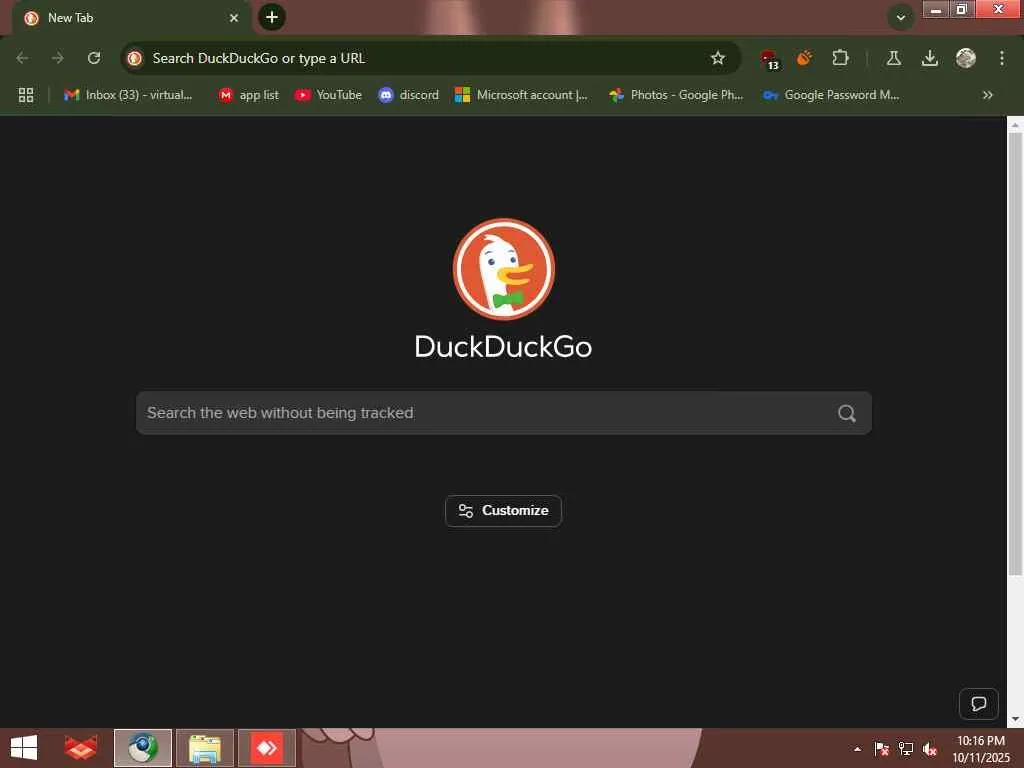Open the Microsoft account bookmark
The height and width of the screenshot is (768, 1024).
tap(521, 95)
